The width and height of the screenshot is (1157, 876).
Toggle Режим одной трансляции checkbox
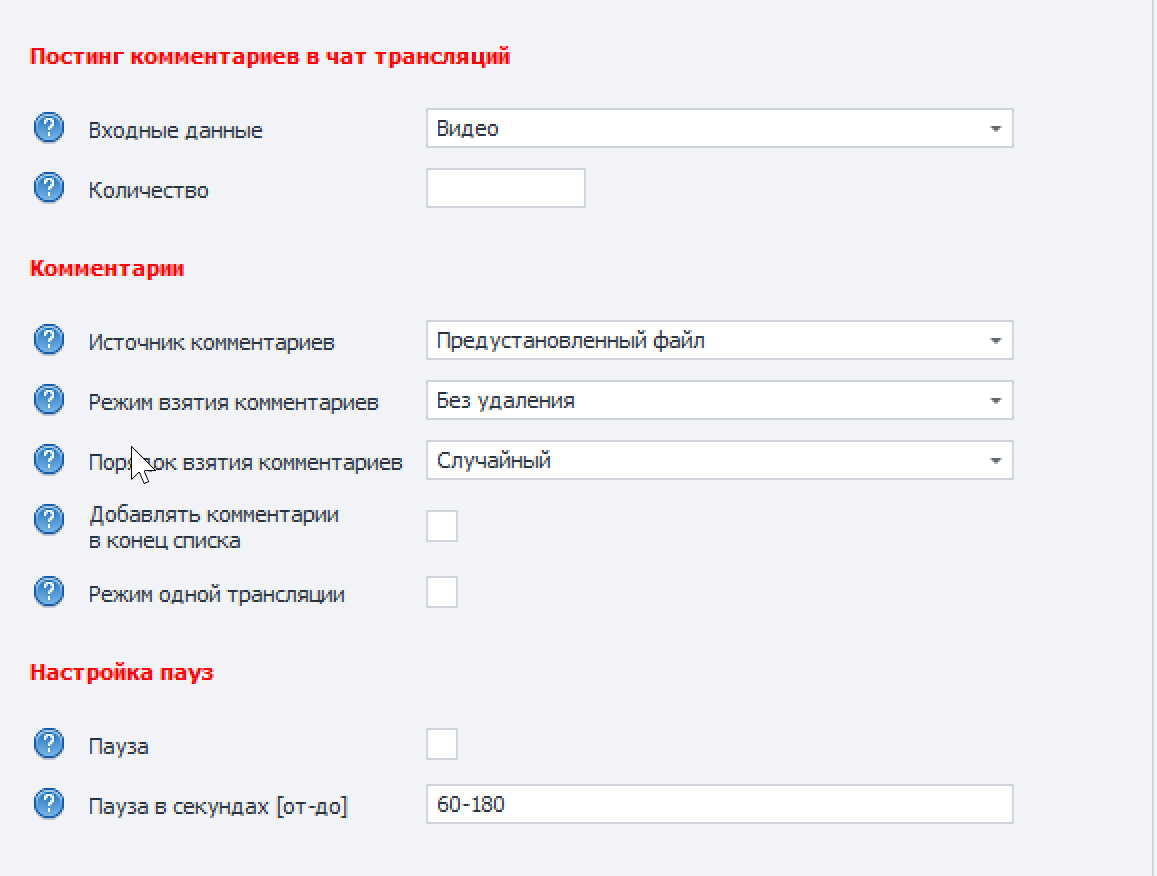tap(442, 592)
